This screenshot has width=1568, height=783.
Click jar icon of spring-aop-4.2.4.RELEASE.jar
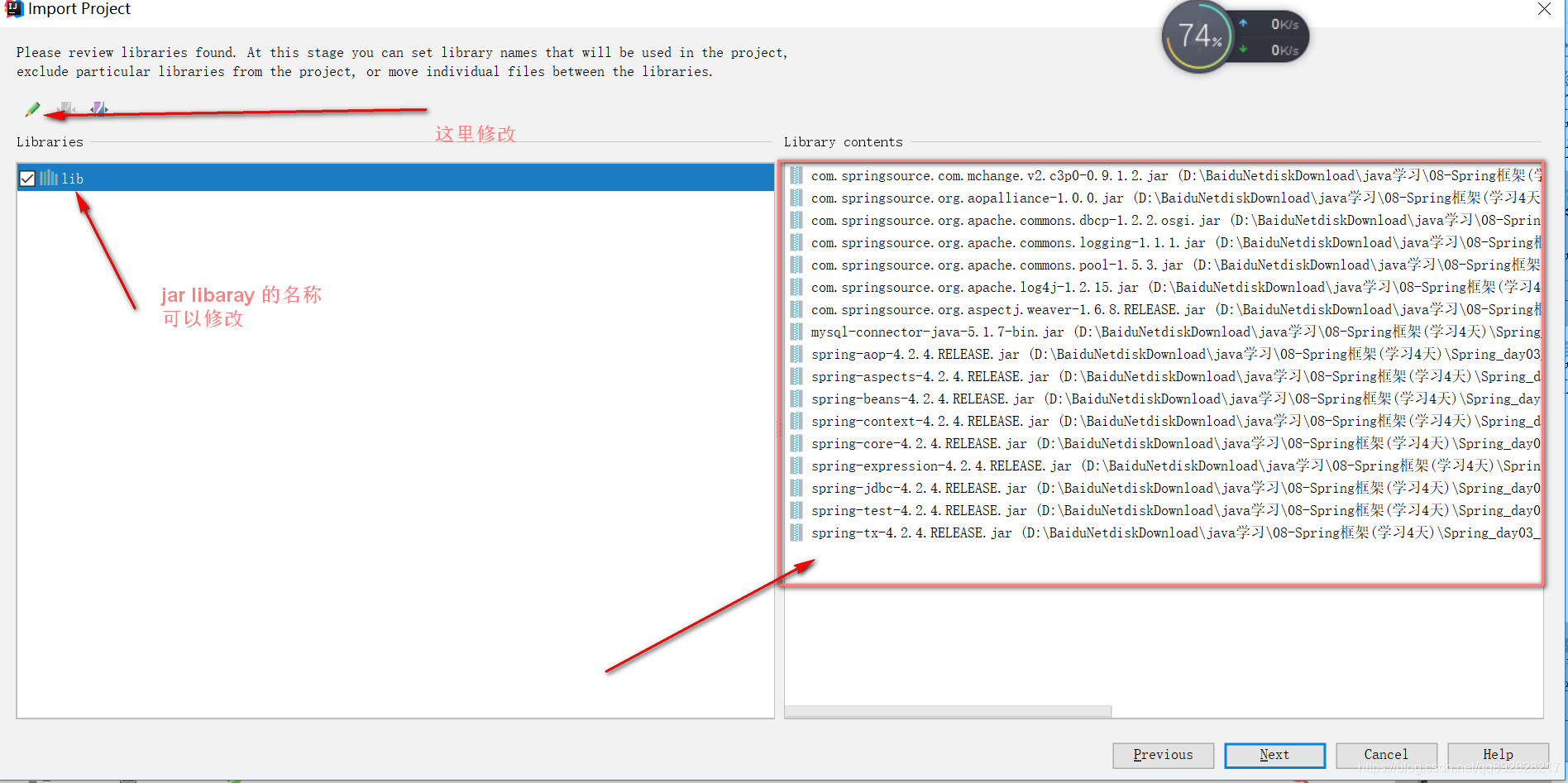[796, 354]
